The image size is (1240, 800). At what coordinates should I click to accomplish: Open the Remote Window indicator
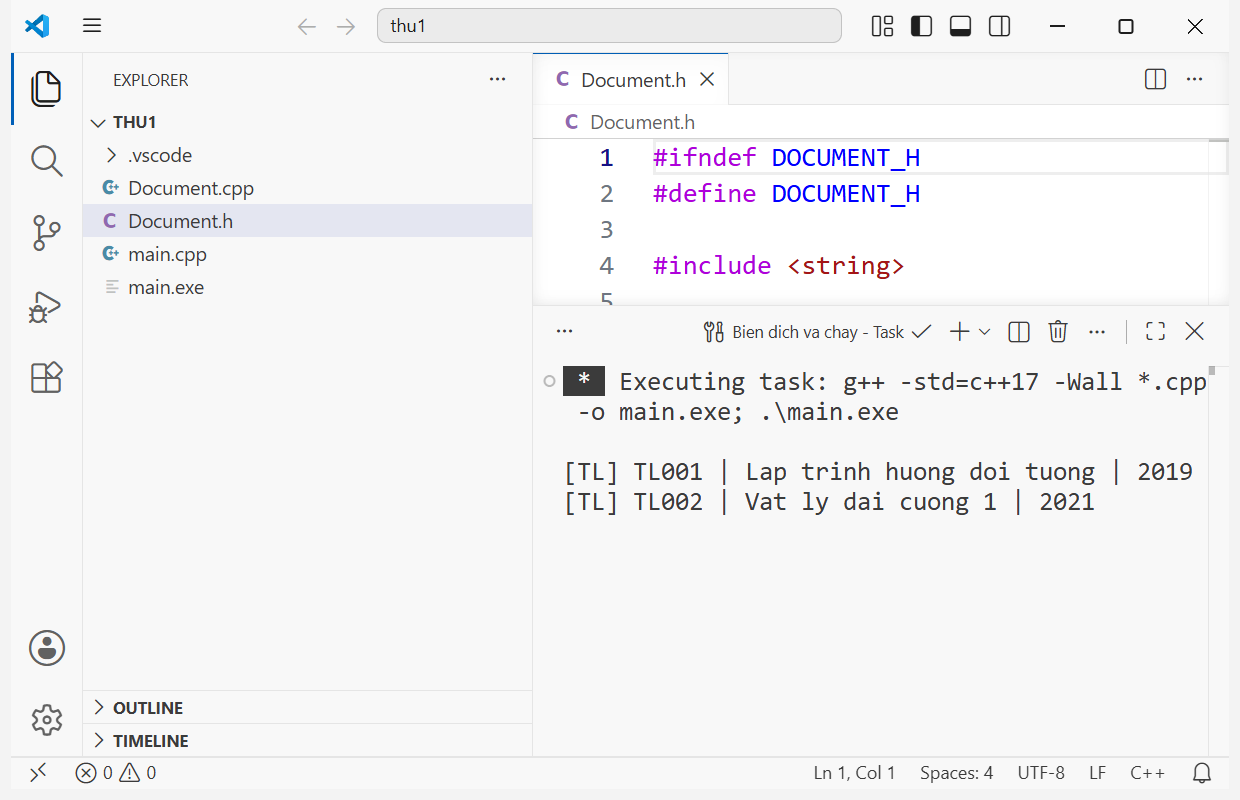[x=38, y=772]
